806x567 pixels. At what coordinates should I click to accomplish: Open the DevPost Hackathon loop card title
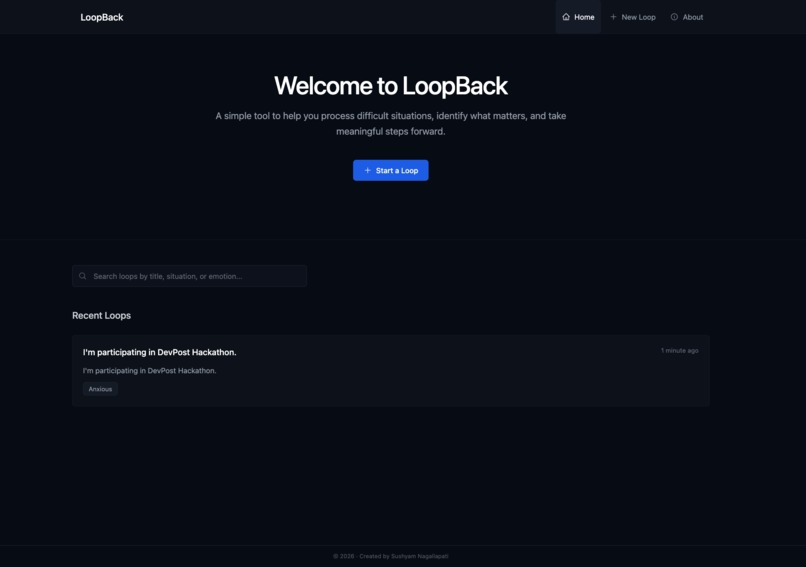(x=159, y=352)
